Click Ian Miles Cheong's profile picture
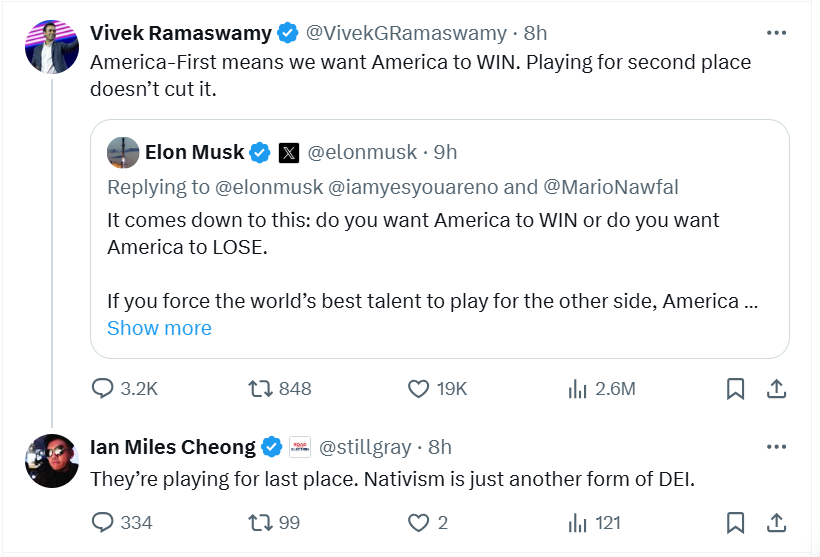This screenshot has height=557, width=820. pos(52,460)
